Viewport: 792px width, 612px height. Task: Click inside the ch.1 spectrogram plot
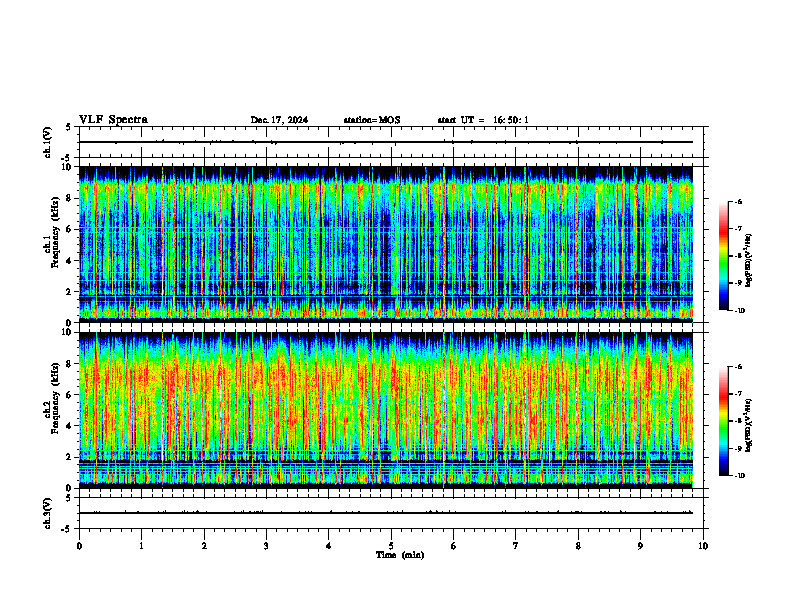[386, 244]
